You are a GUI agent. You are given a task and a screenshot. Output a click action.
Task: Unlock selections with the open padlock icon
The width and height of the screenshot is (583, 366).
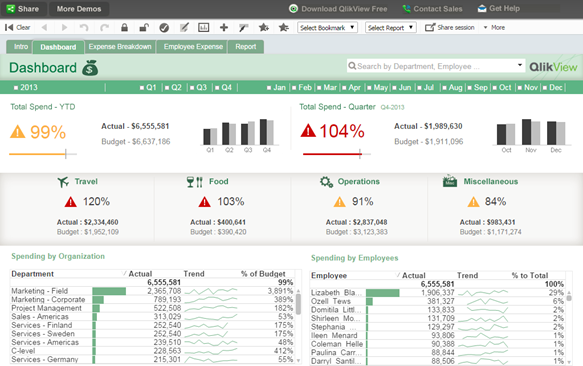(144, 28)
